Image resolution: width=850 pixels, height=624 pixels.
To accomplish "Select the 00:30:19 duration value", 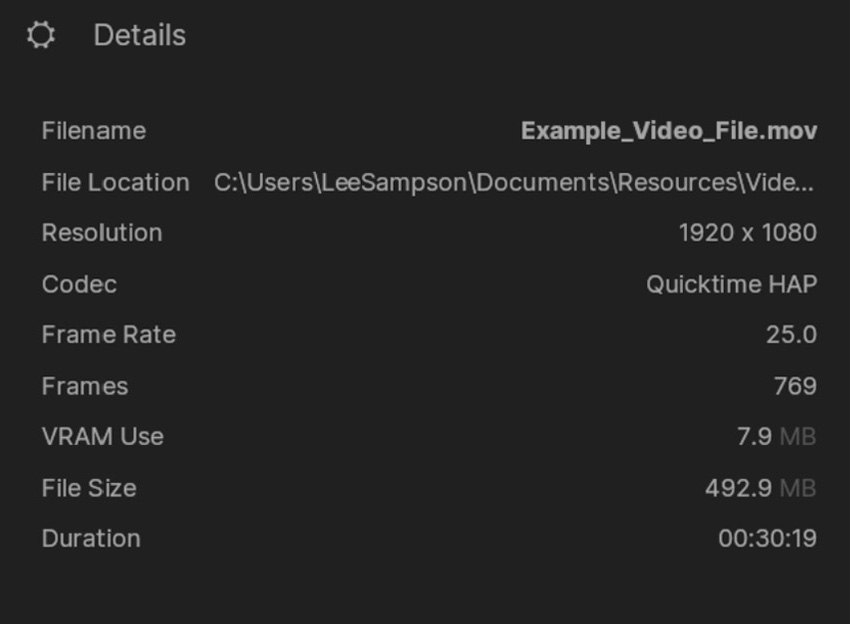I will [x=767, y=539].
